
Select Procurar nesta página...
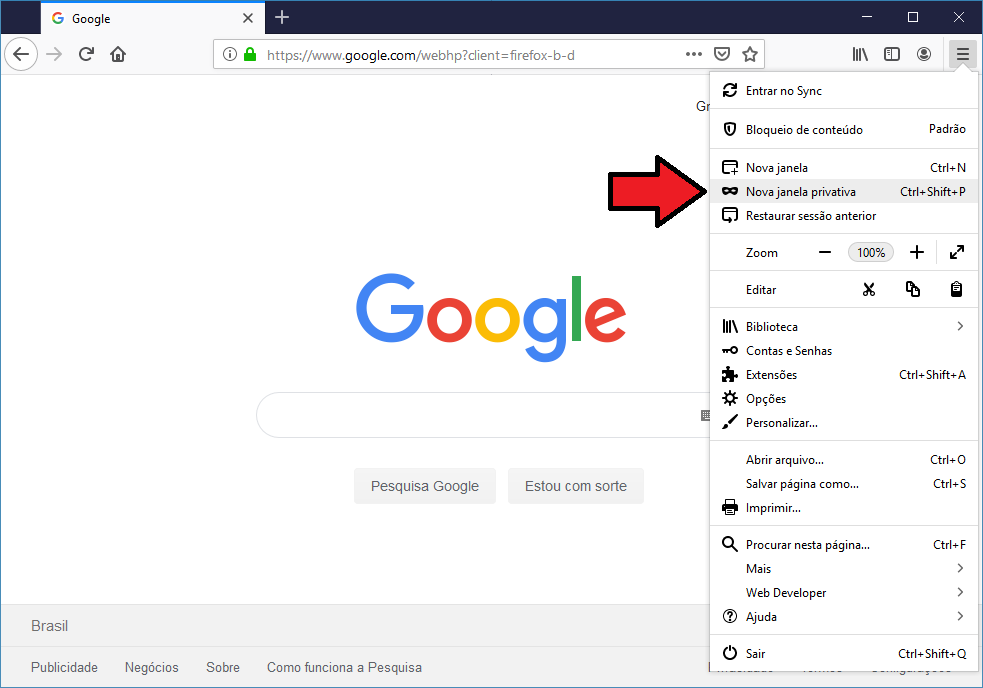[844, 544]
